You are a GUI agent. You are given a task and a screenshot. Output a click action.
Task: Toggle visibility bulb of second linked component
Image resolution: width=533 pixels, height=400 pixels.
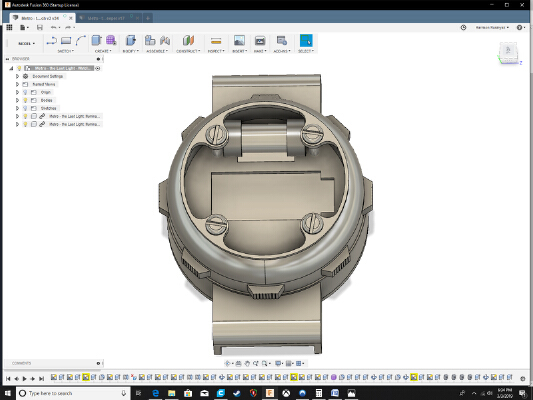25,124
